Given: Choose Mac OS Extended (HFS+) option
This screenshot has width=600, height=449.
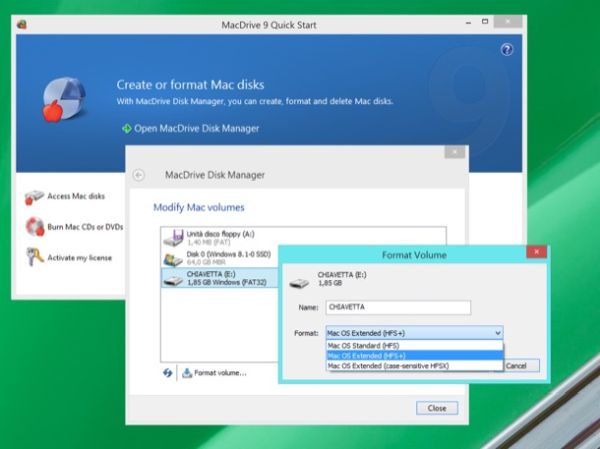Looking at the screenshot, I should tap(414, 356).
